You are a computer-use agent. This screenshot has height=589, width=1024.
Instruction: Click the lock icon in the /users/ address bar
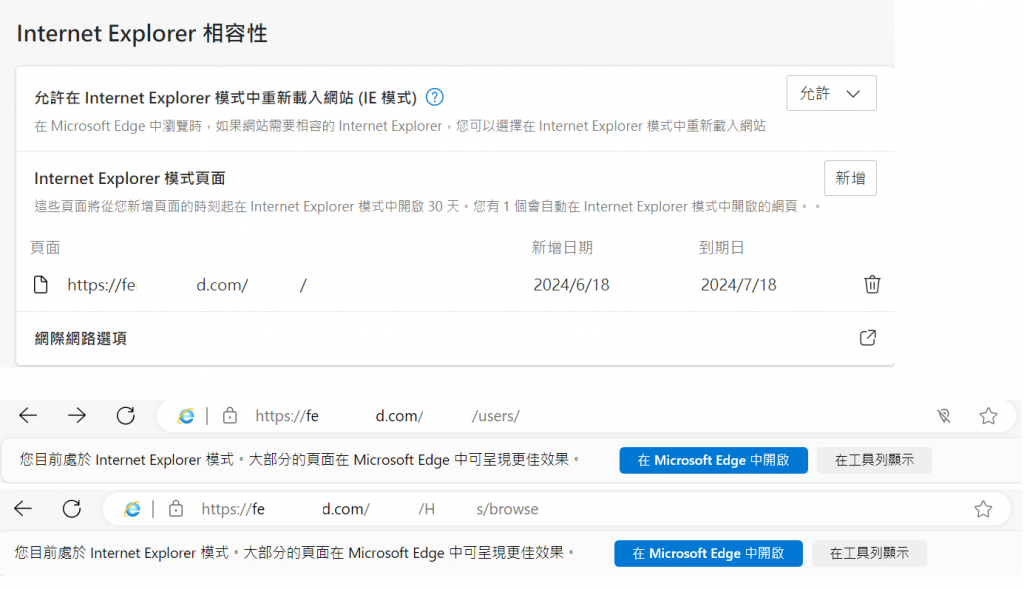[230, 415]
